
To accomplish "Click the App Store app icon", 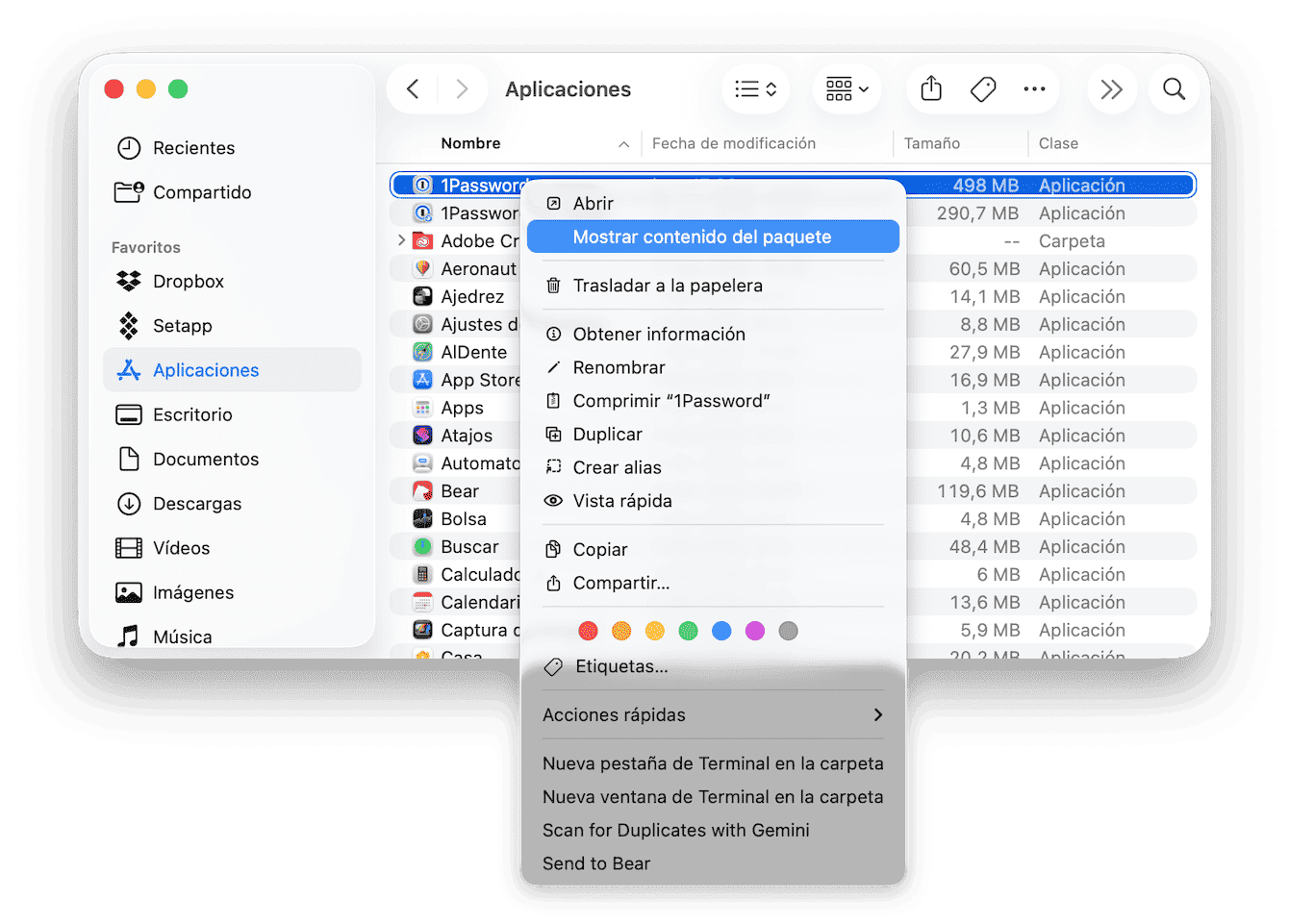I will coord(422,380).
